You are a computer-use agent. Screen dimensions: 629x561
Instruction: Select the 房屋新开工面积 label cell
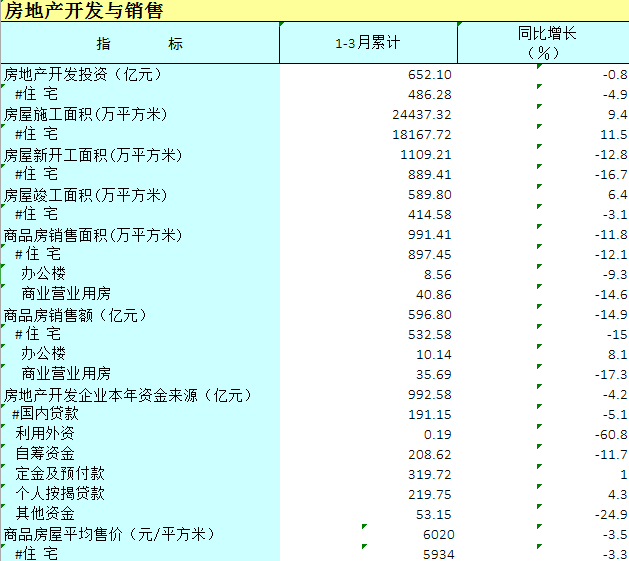[x=93, y=154]
